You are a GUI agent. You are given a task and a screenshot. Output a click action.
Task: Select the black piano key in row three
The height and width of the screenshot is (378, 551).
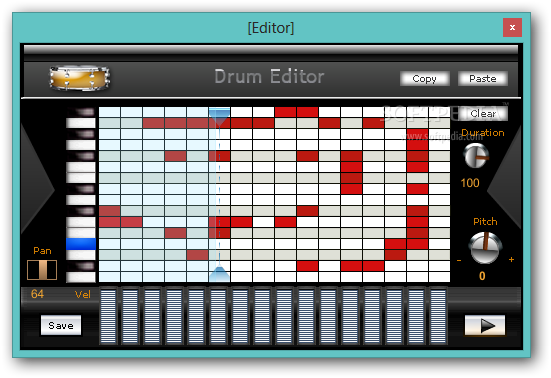(81, 134)
